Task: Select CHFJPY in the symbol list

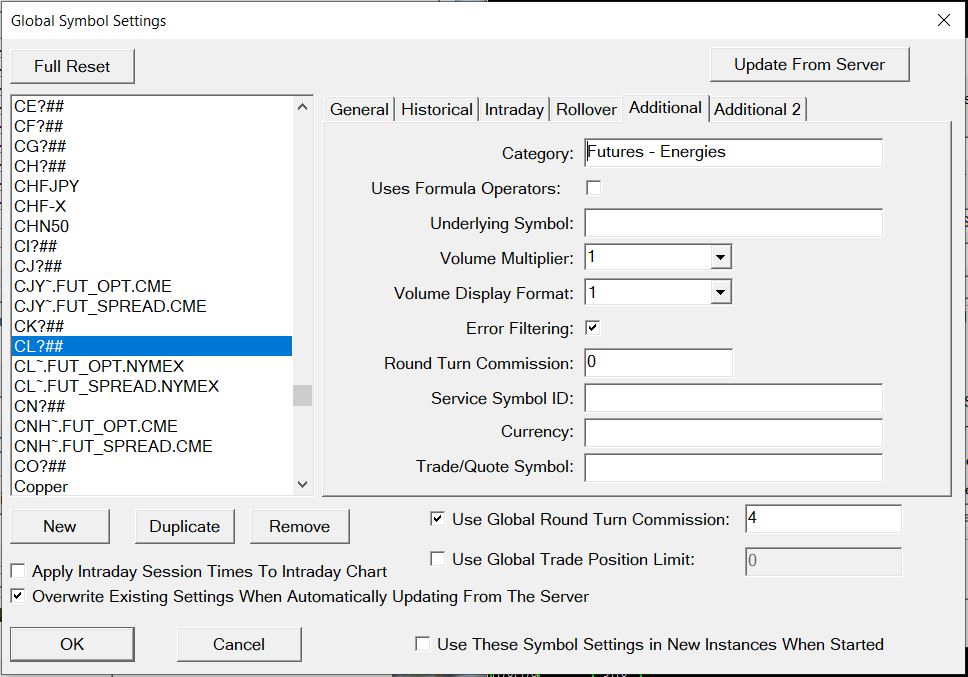Action: (x=47, y=186)
